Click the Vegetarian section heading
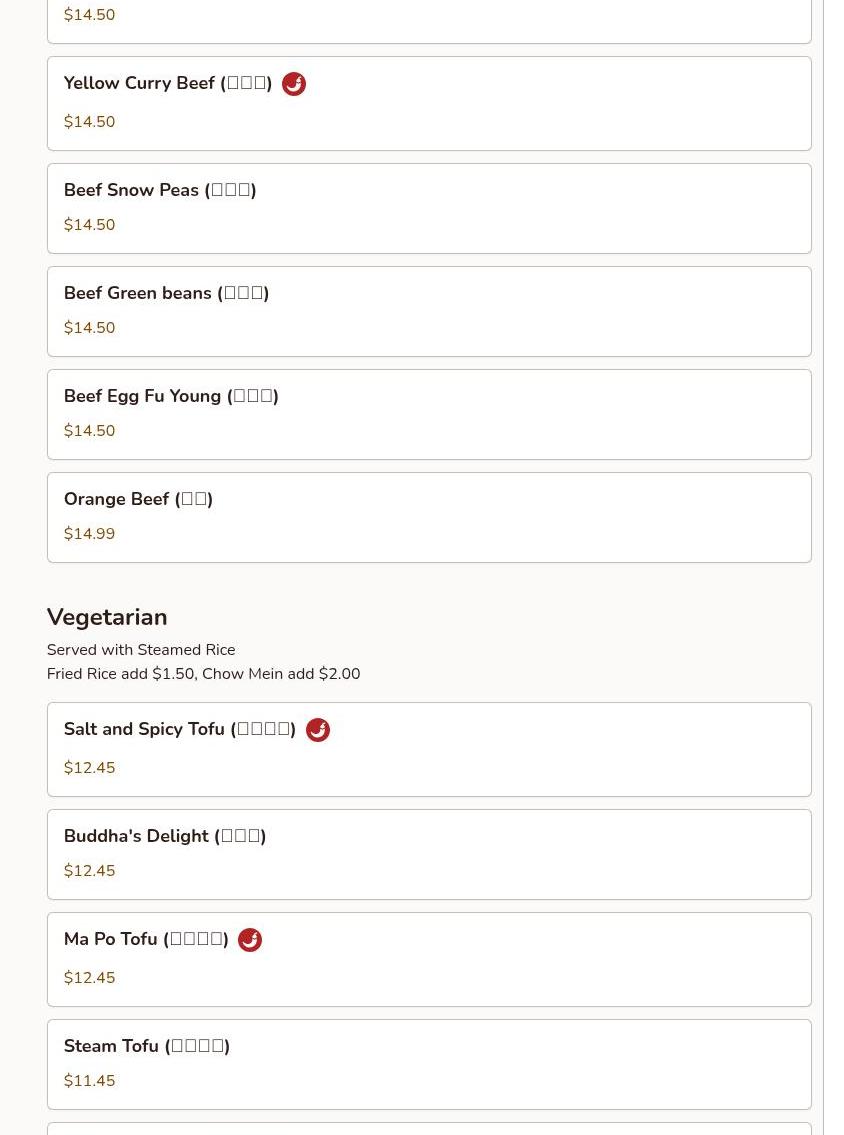The width and height of the screenshot is (844, 1135). [107, 617]
